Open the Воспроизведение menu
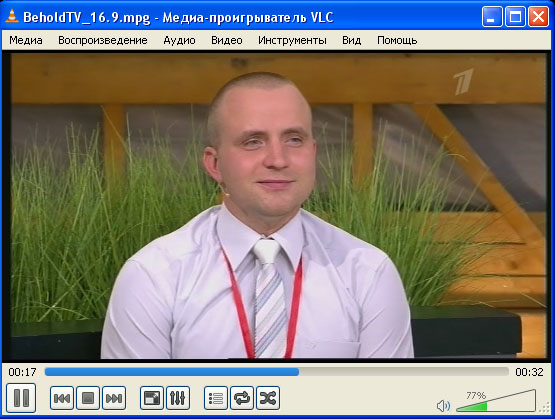The image size is (555, 419). point(103,40)
